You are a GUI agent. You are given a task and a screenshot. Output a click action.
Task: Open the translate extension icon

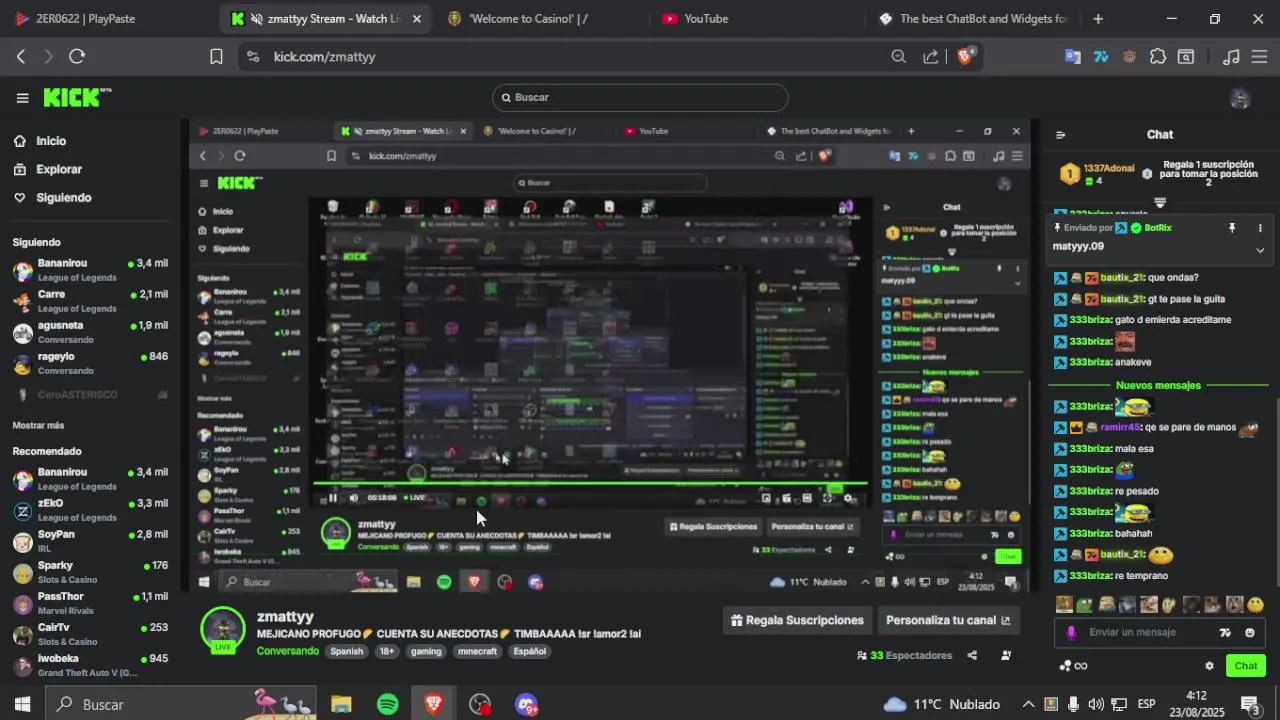coord(1073,57)
